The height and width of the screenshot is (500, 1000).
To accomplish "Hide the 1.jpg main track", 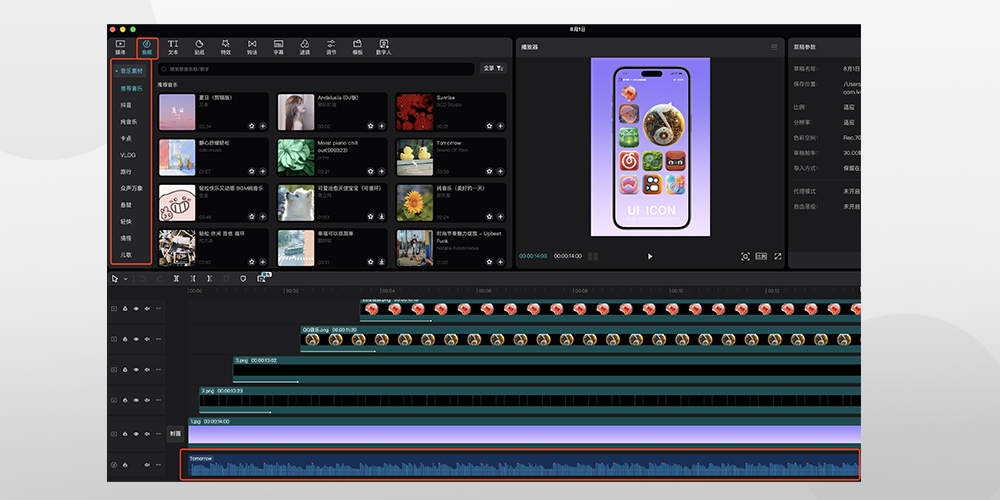I will (x=136, y=434).
